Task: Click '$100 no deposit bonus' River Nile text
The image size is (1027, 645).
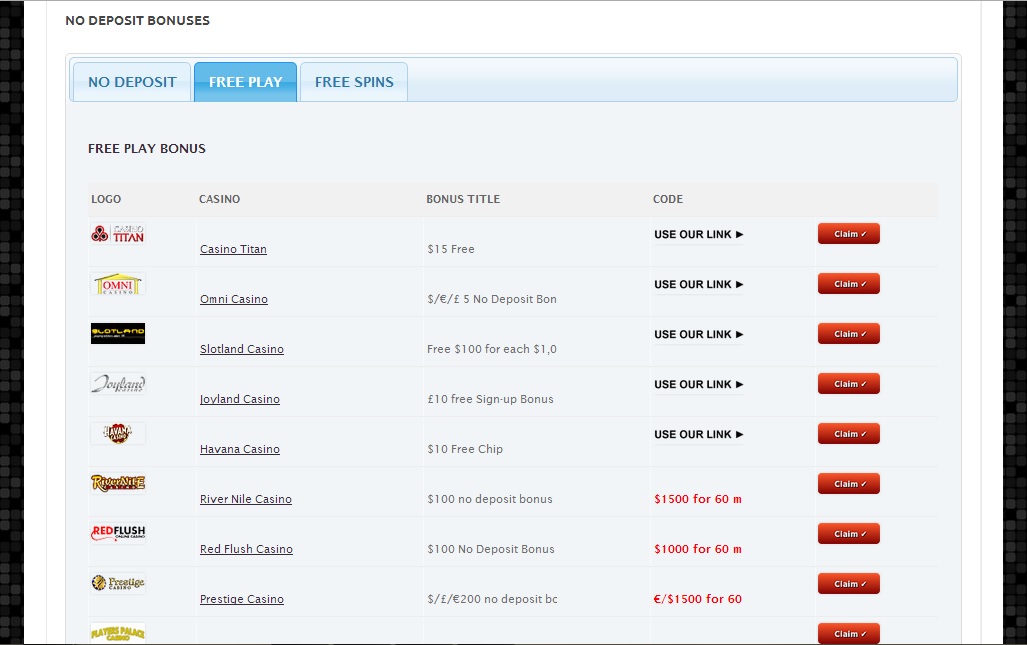Action: tap(490, 499)
